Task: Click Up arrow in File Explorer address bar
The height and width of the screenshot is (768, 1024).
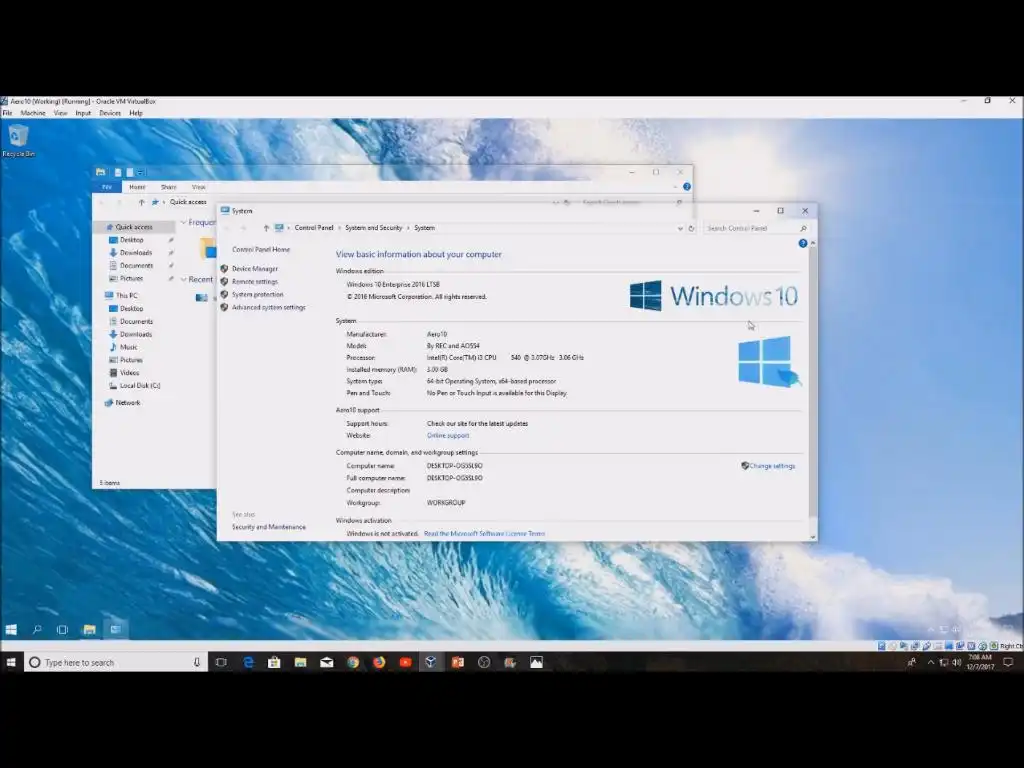Action: 141,202
